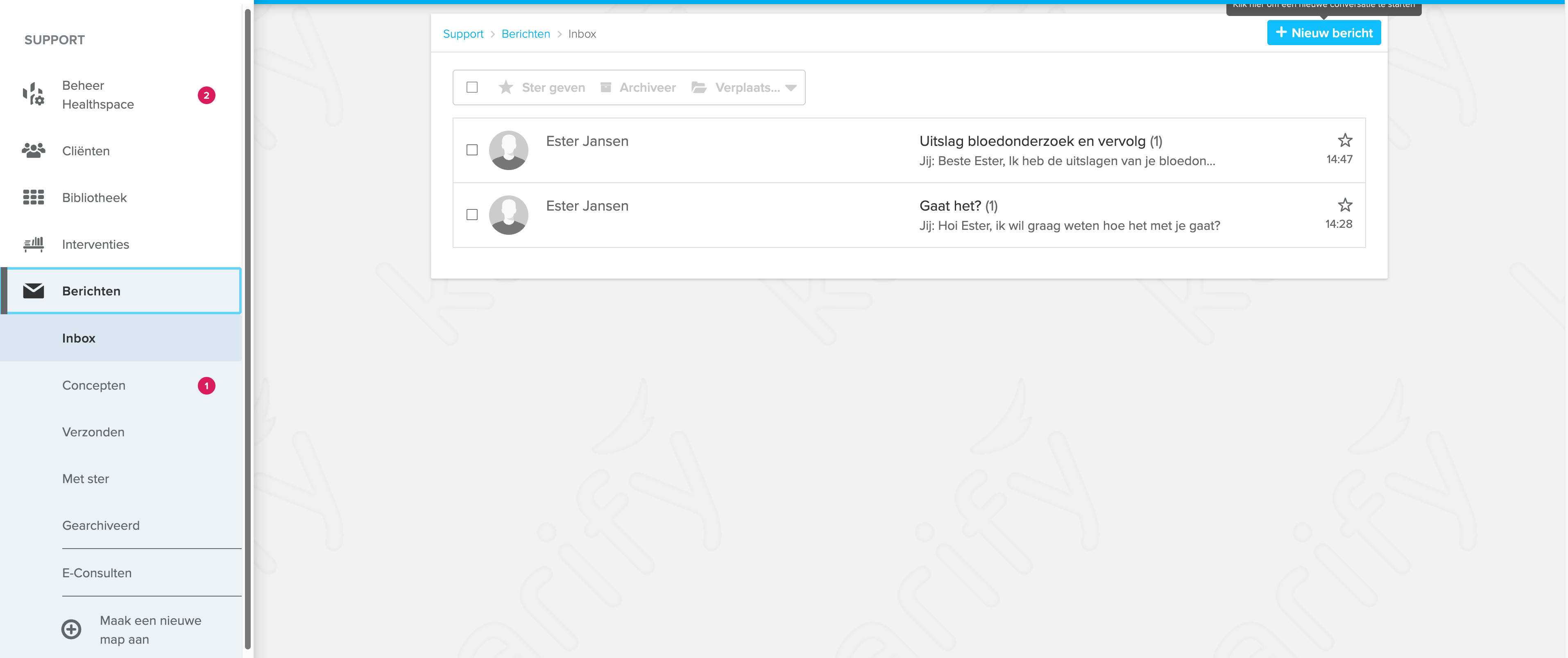
Task: Expand the Verplaats... dropdown arrow
Action: pos(791,88)
